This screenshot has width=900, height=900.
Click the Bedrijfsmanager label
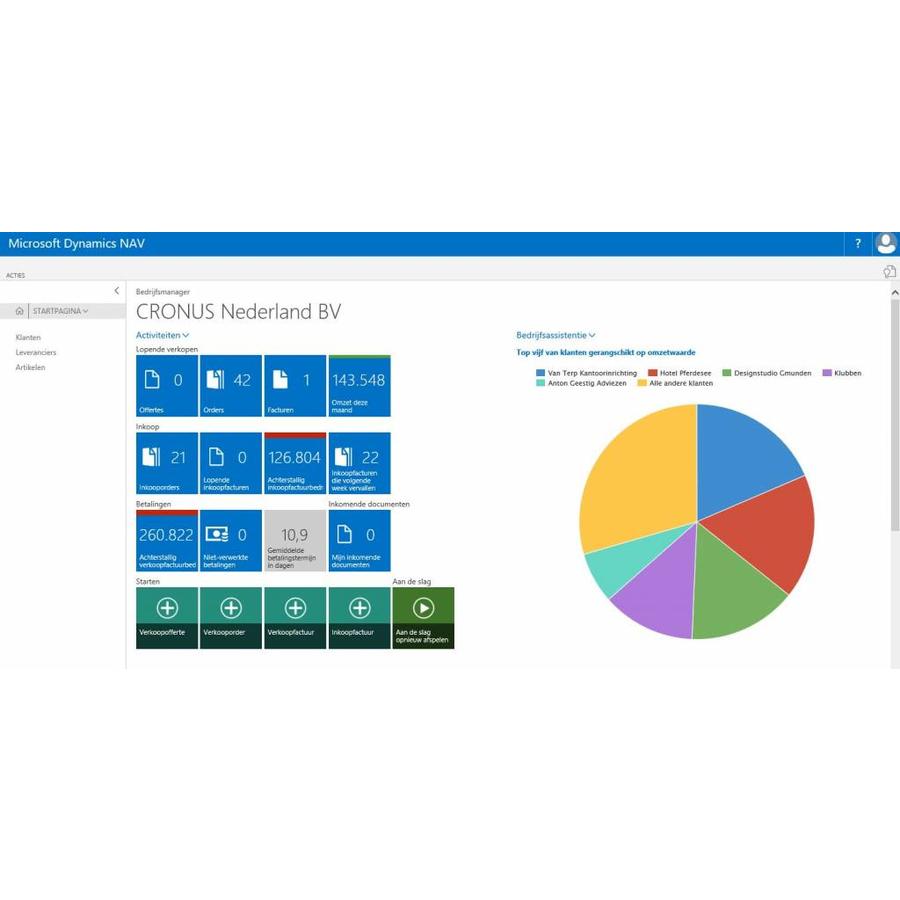[162, 292]
